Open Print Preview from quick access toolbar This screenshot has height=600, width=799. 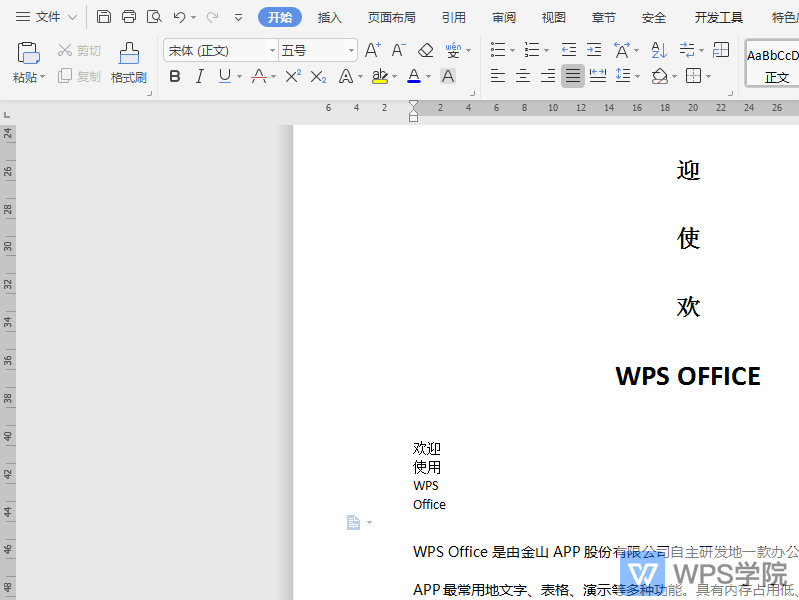(x=154, y=17)
